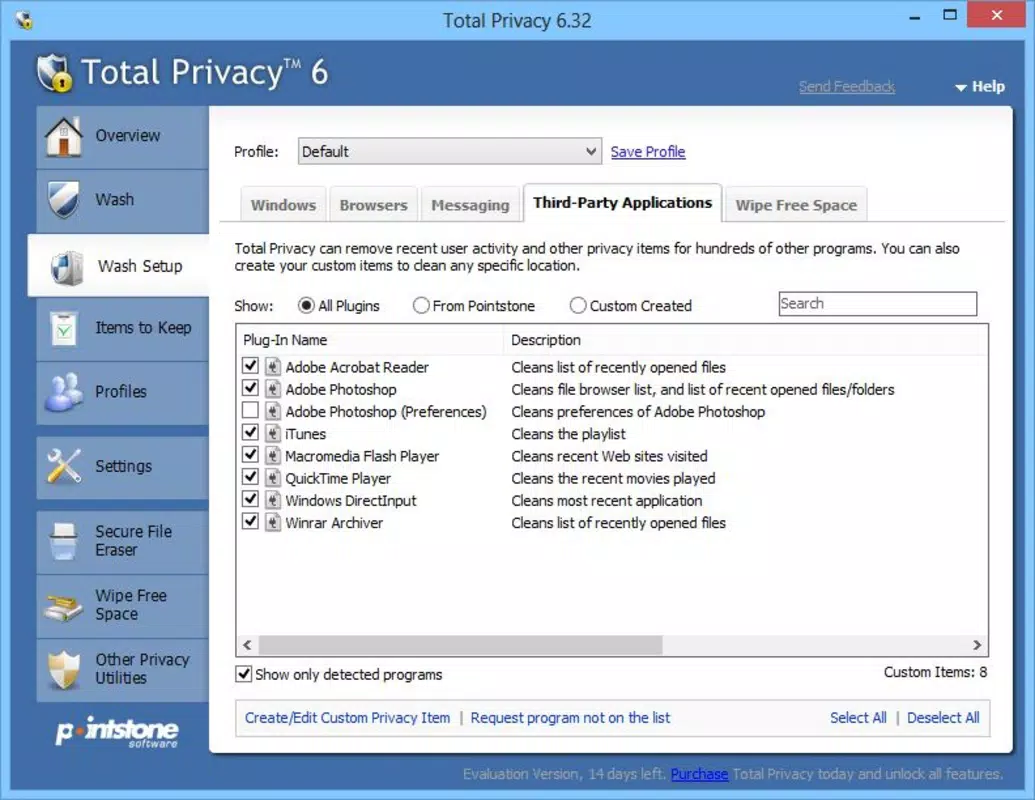Toggle Macromedia Flash Player checkbox

click(x=250, y=454)
